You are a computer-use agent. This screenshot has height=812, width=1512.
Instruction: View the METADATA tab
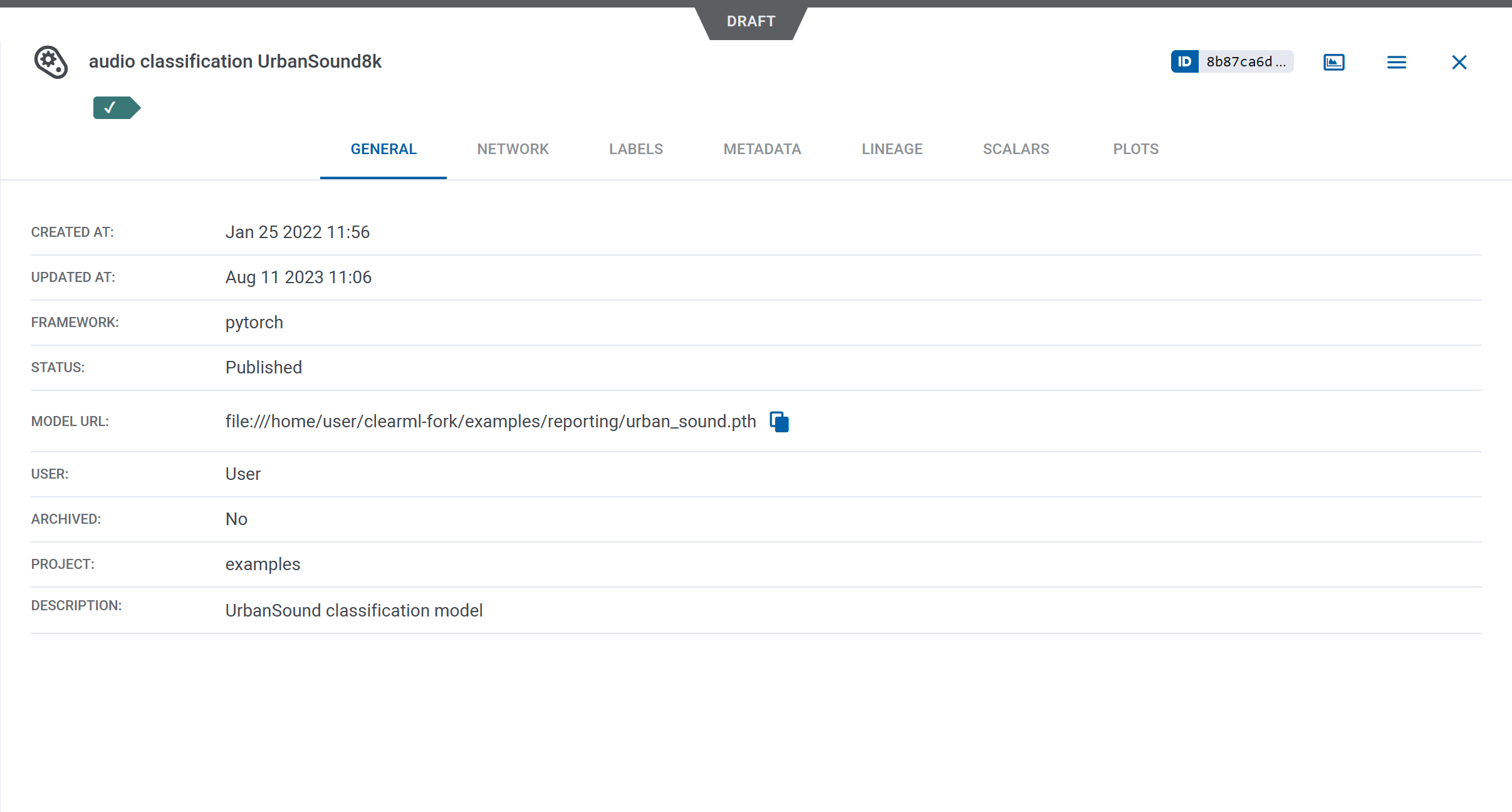[762, 149]
